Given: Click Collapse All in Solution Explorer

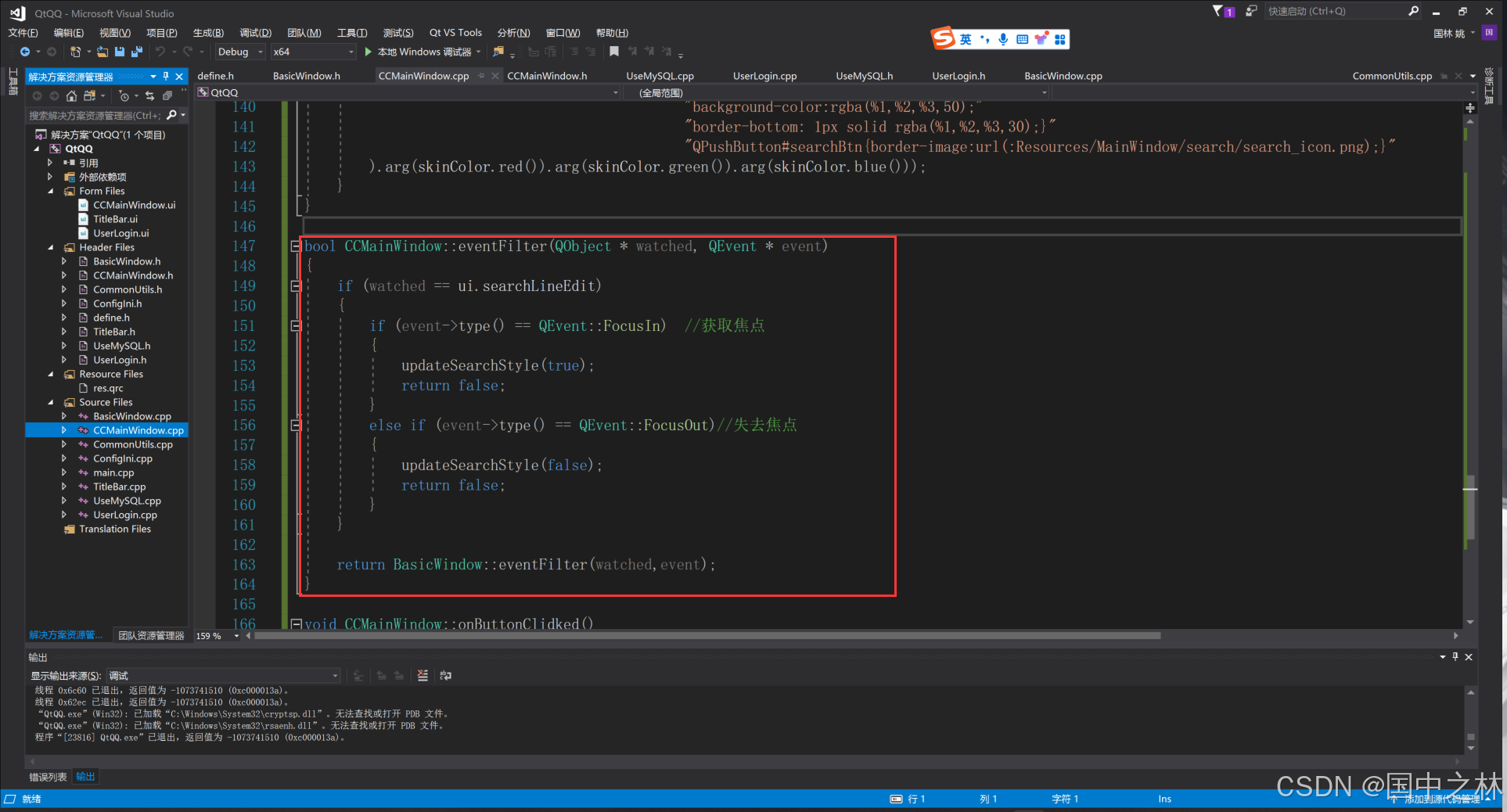Looking at the screenshot, I should [x=167, y=95].
